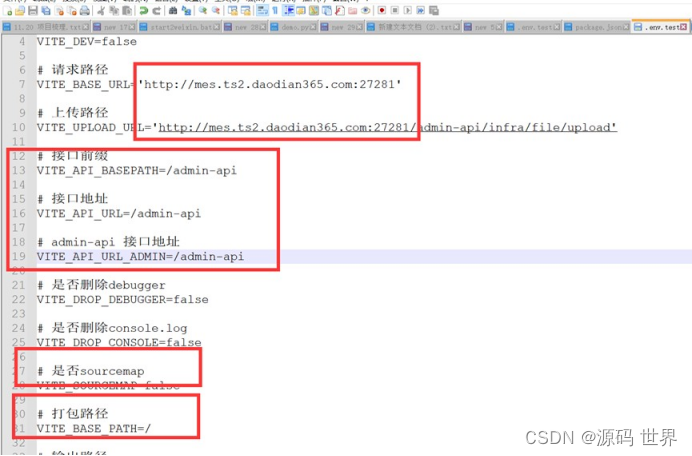Open the 11.20 项目梳理.txt tab
The height and width of the screenshot is (456, 692).
click(x=45, y=27)
